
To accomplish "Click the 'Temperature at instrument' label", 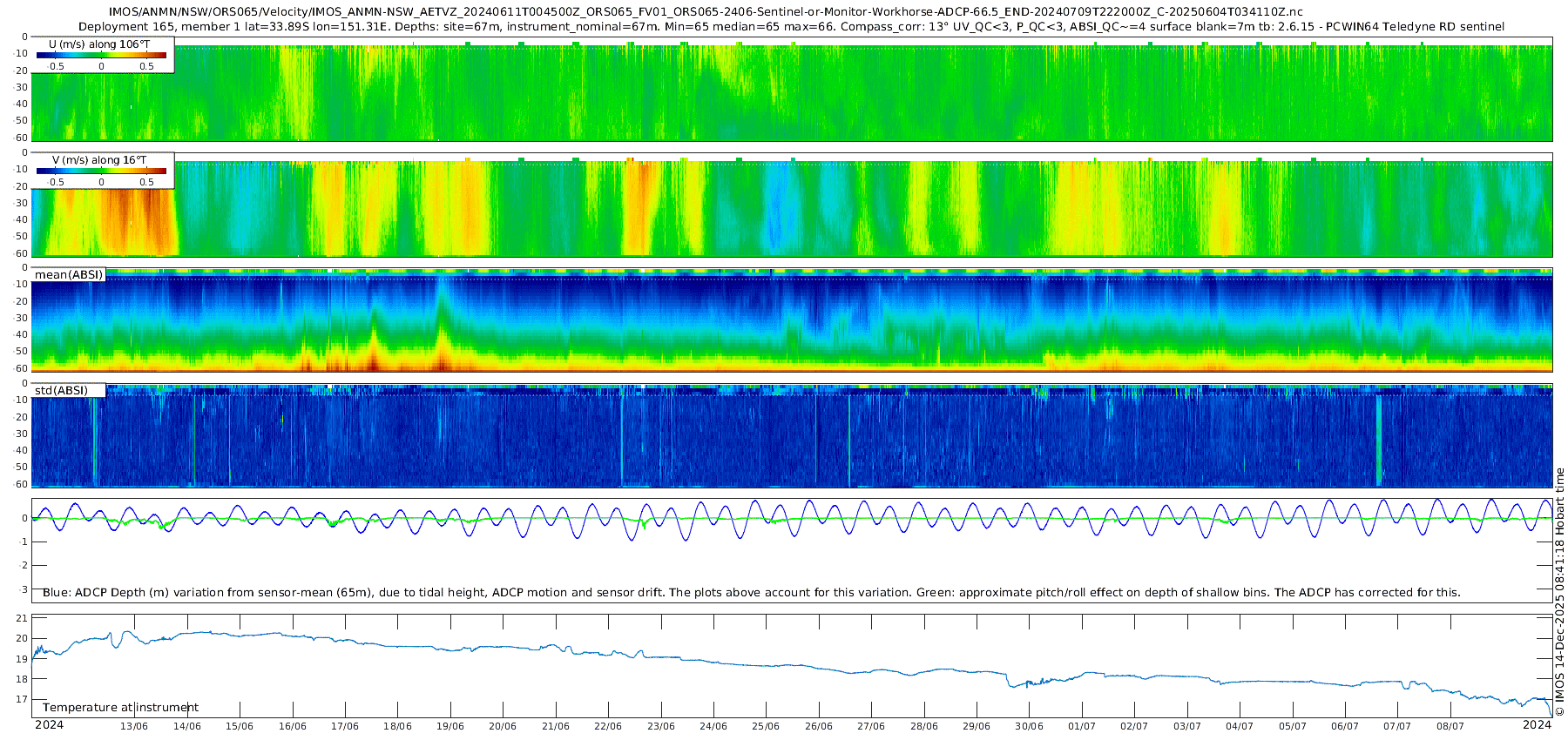I will click(x=120, y=708).
